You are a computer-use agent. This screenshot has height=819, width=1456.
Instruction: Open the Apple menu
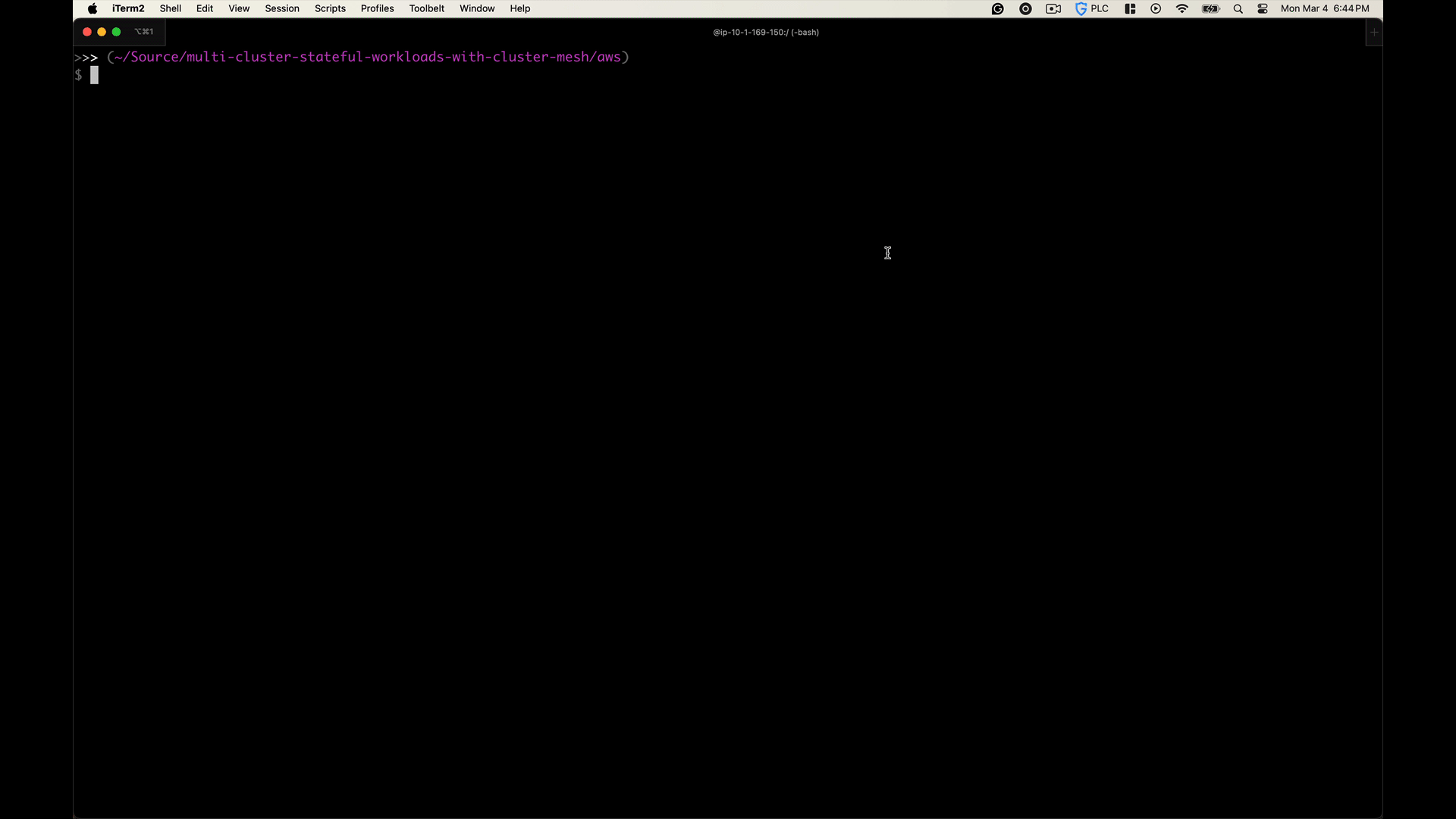(x=93, y=8)
